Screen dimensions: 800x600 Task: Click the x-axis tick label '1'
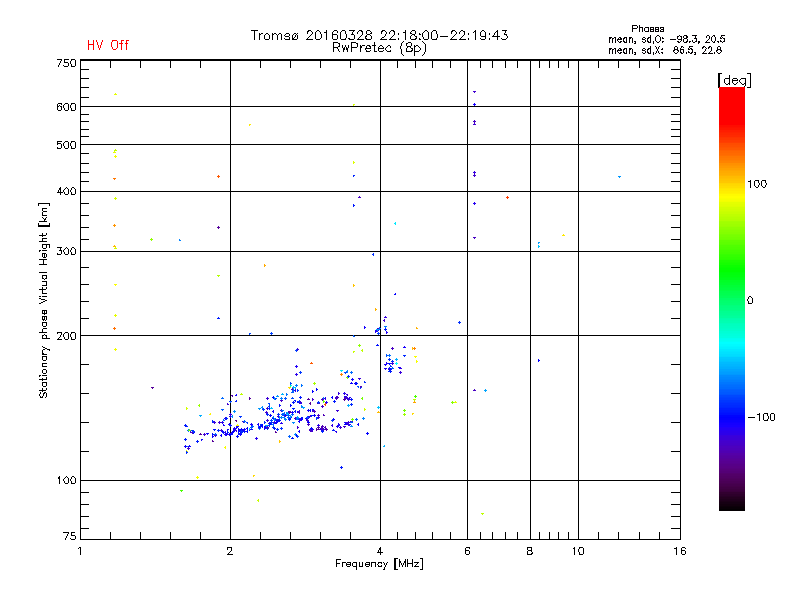point(80,551)
